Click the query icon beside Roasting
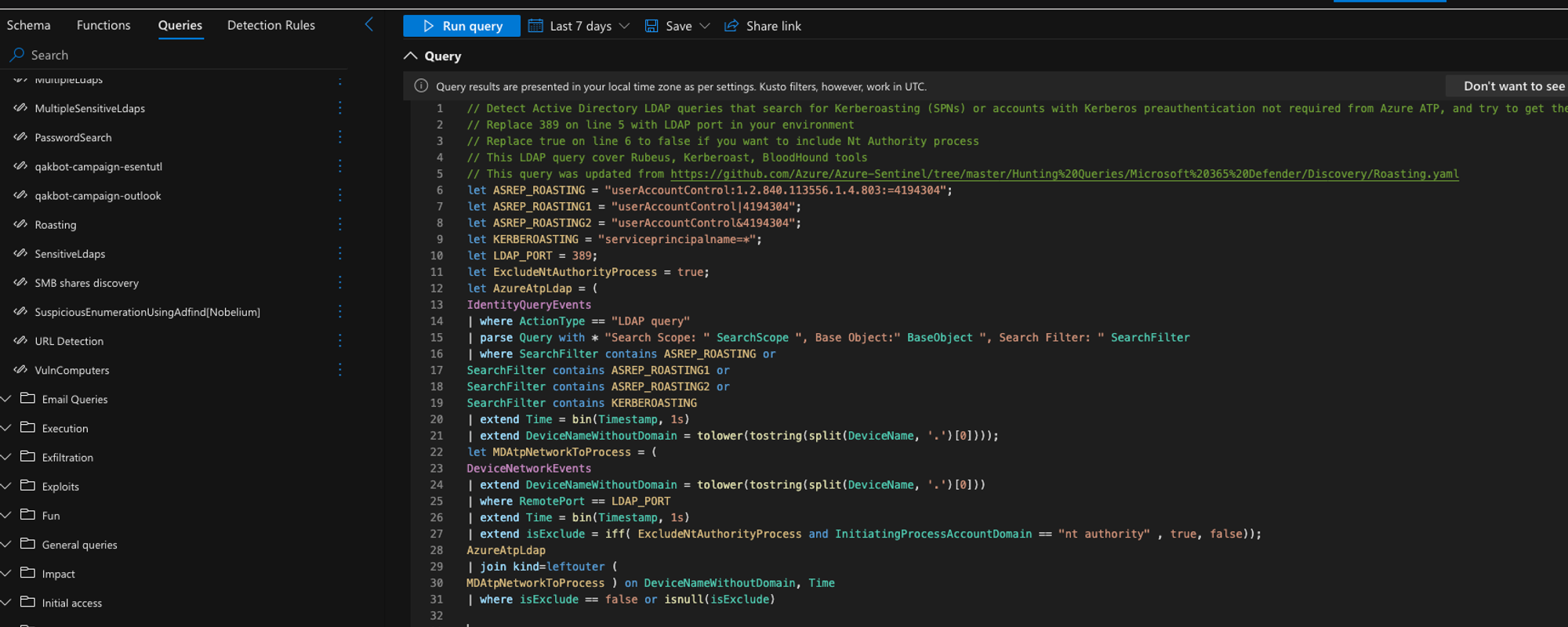 [x=20, y=224]
